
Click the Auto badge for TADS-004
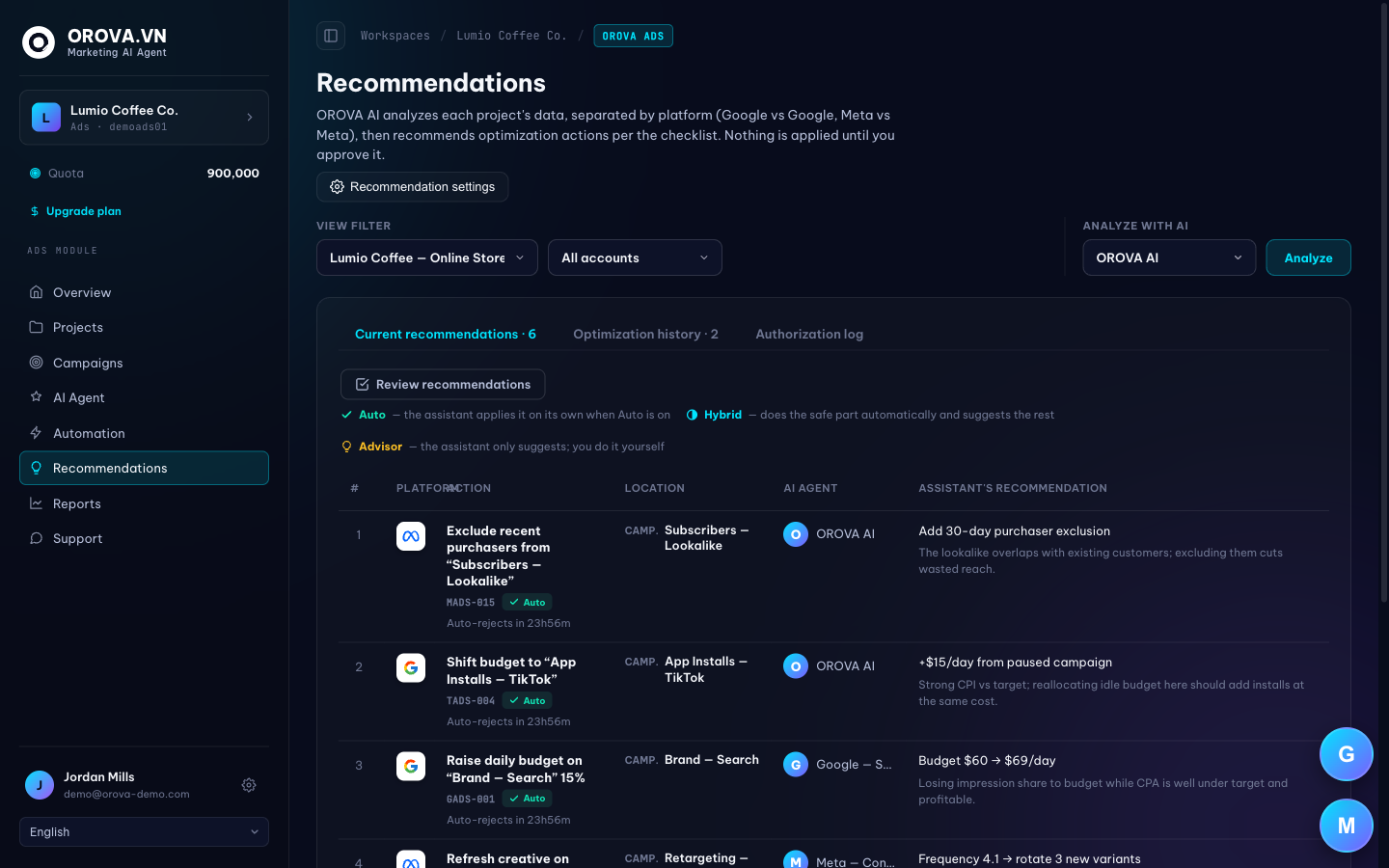point(528,700)
